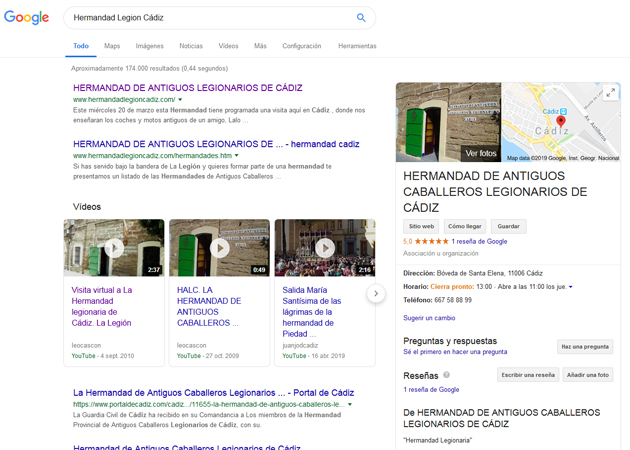This screenshot has width=630, height=450.
Task: Click the address Bóveda de Santa Elena, 11006 Cádiz
Action: point(490,273)
